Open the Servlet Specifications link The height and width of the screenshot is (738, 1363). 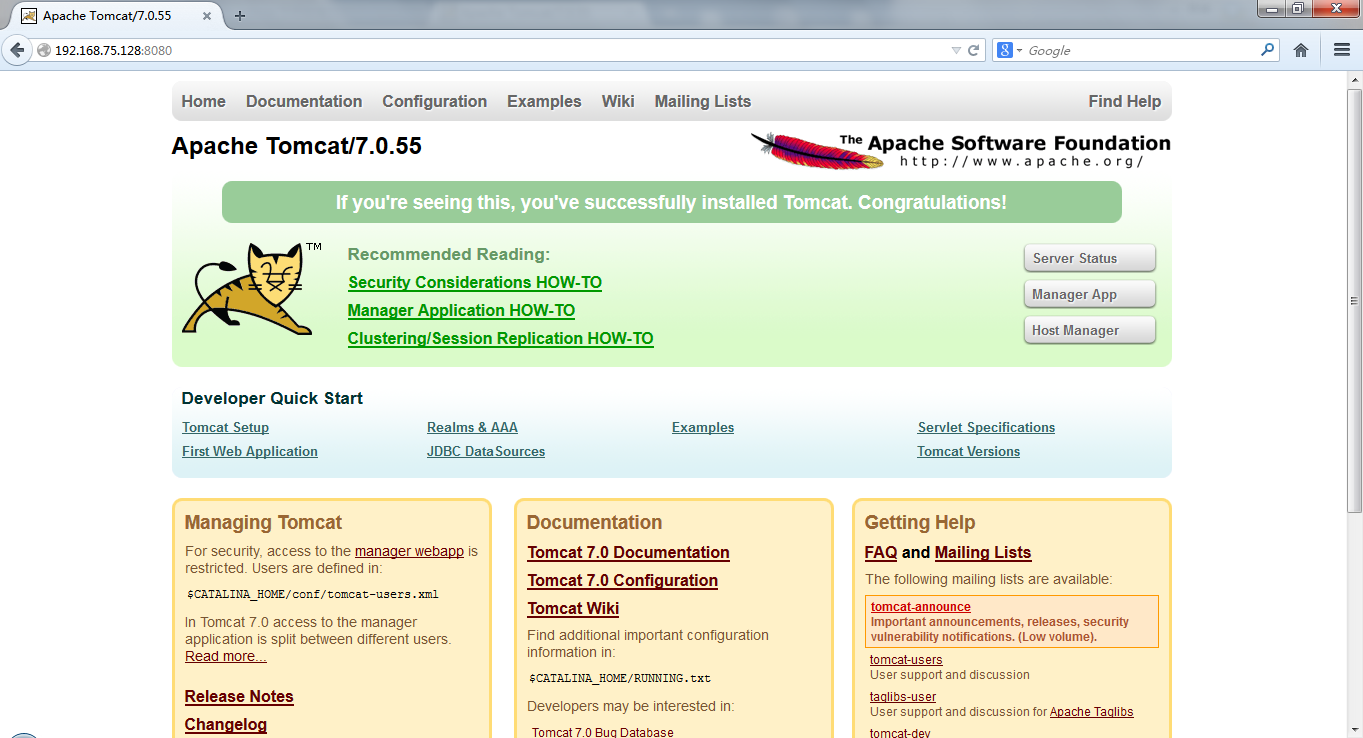pos(986,427)
